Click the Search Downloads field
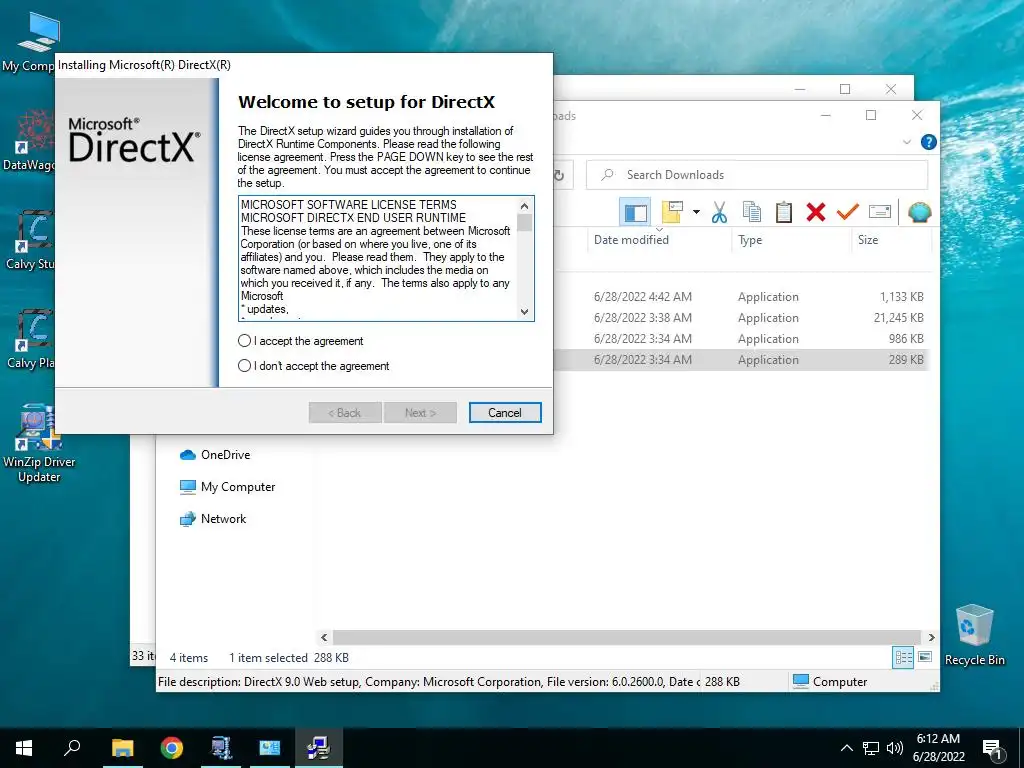This screenshot has width=1024, height=768. (757, 175)
